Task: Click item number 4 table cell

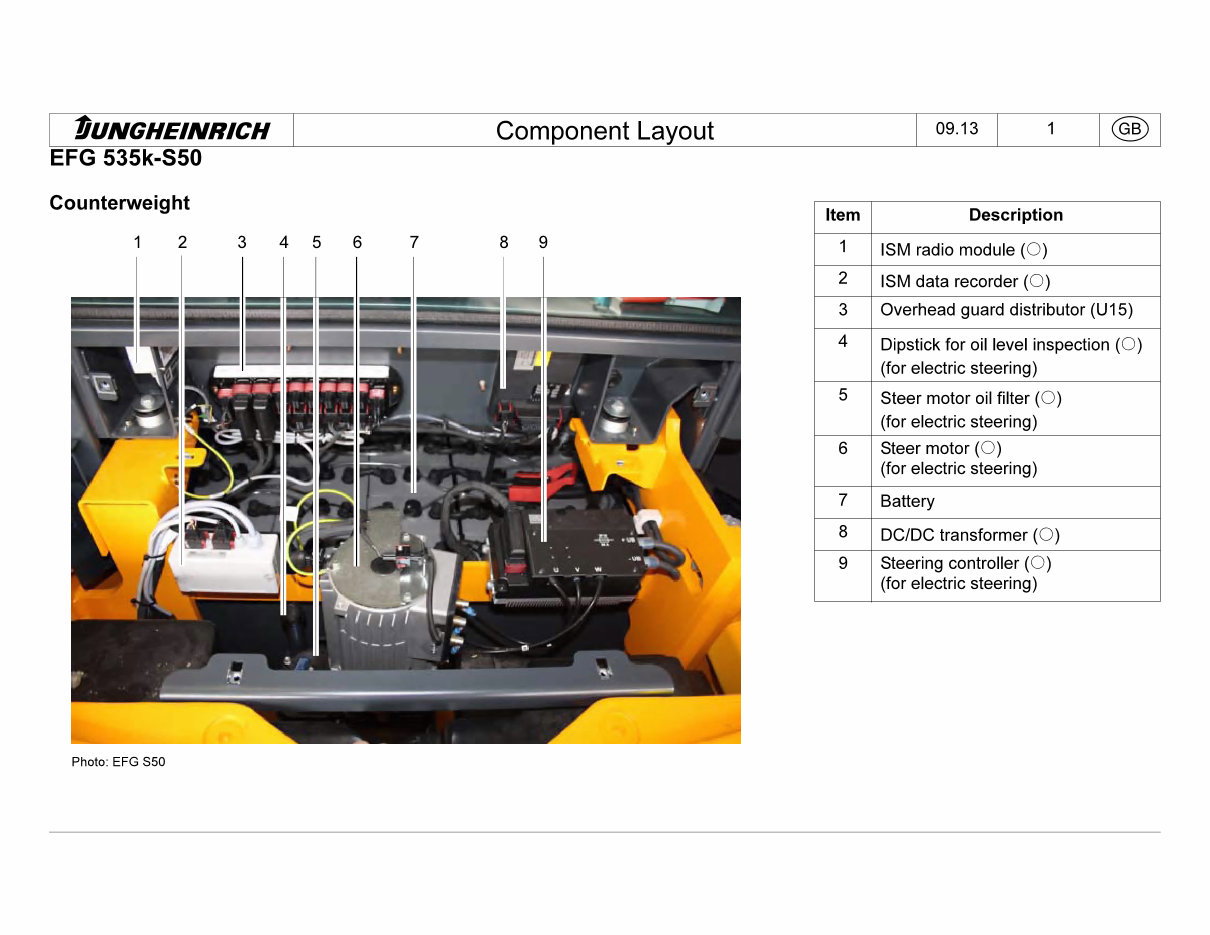Action: pyautogui.click(x=843, y=355)
